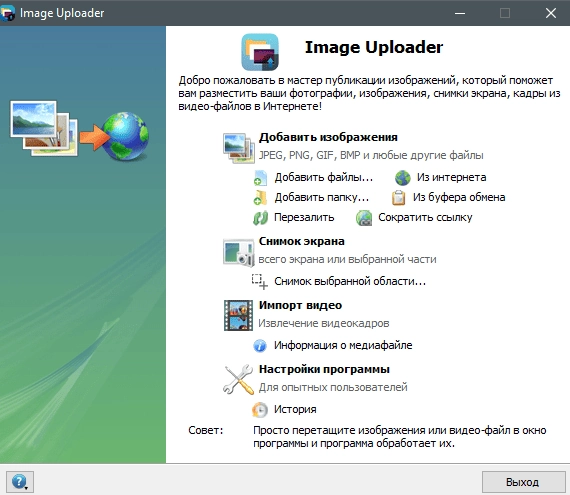This screenshot has height=495, width=570.
Task: Click the screenshot camera icon for Снимок экрана
Action: (x=238, y=252)
